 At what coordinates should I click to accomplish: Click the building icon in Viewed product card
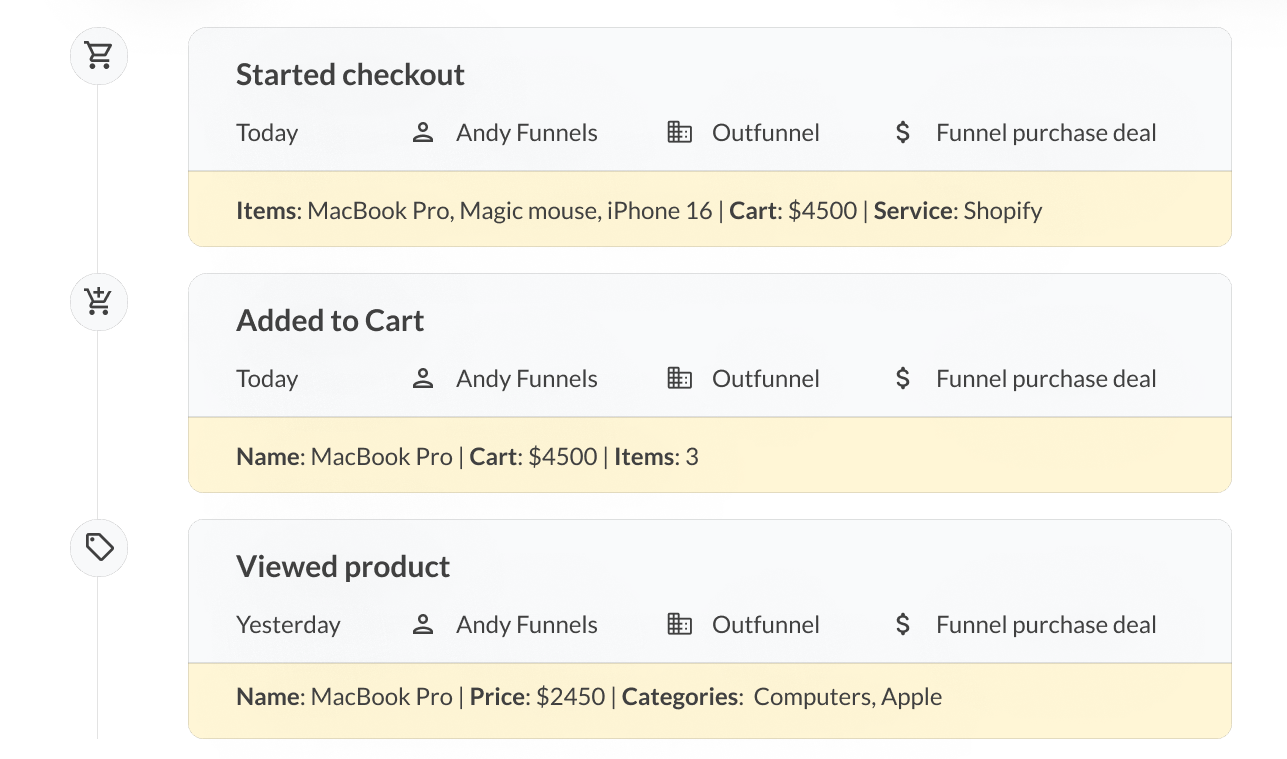click(x=680, y=625)
